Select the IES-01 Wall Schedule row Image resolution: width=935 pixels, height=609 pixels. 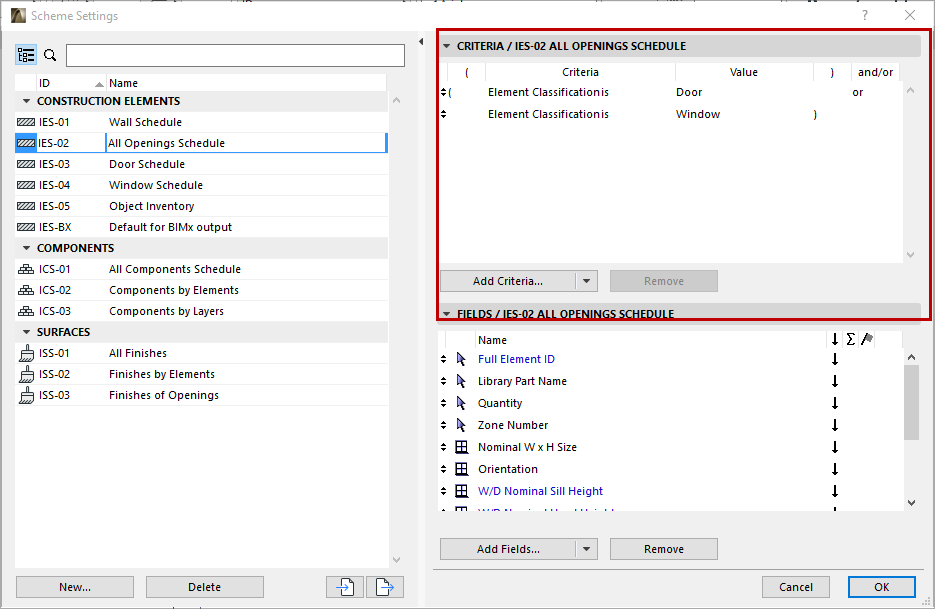(201, 122)
